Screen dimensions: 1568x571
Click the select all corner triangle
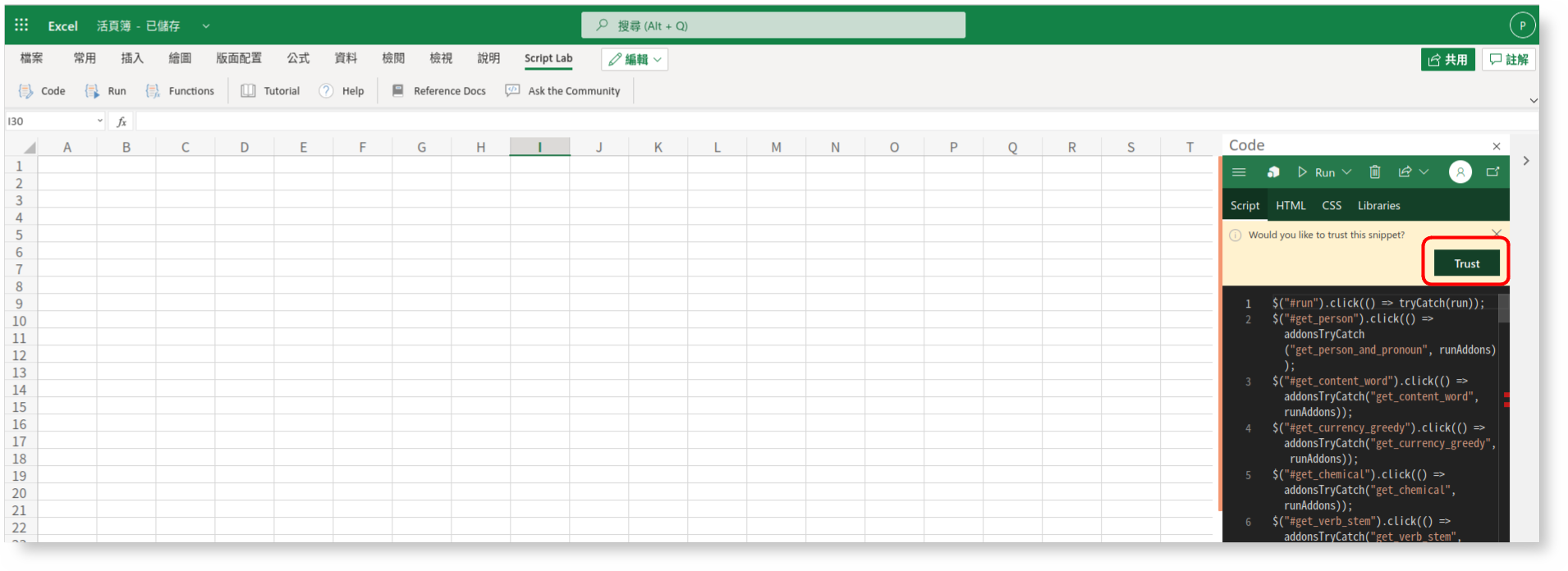(x=30, y=148)
